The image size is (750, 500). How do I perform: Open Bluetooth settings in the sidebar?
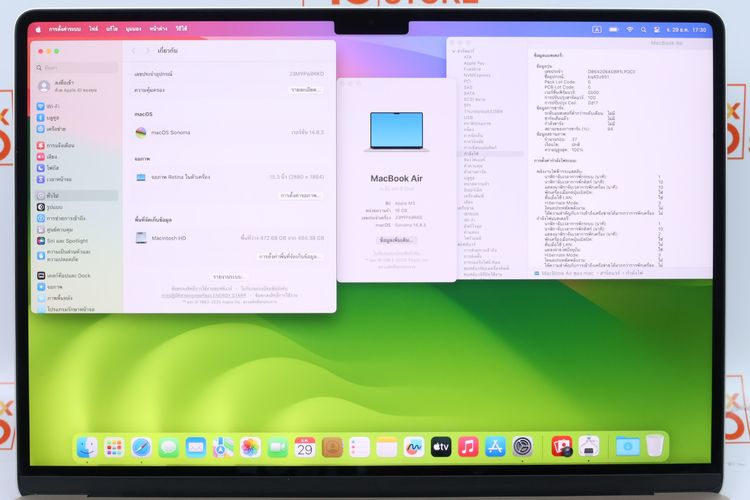point(49,118)
